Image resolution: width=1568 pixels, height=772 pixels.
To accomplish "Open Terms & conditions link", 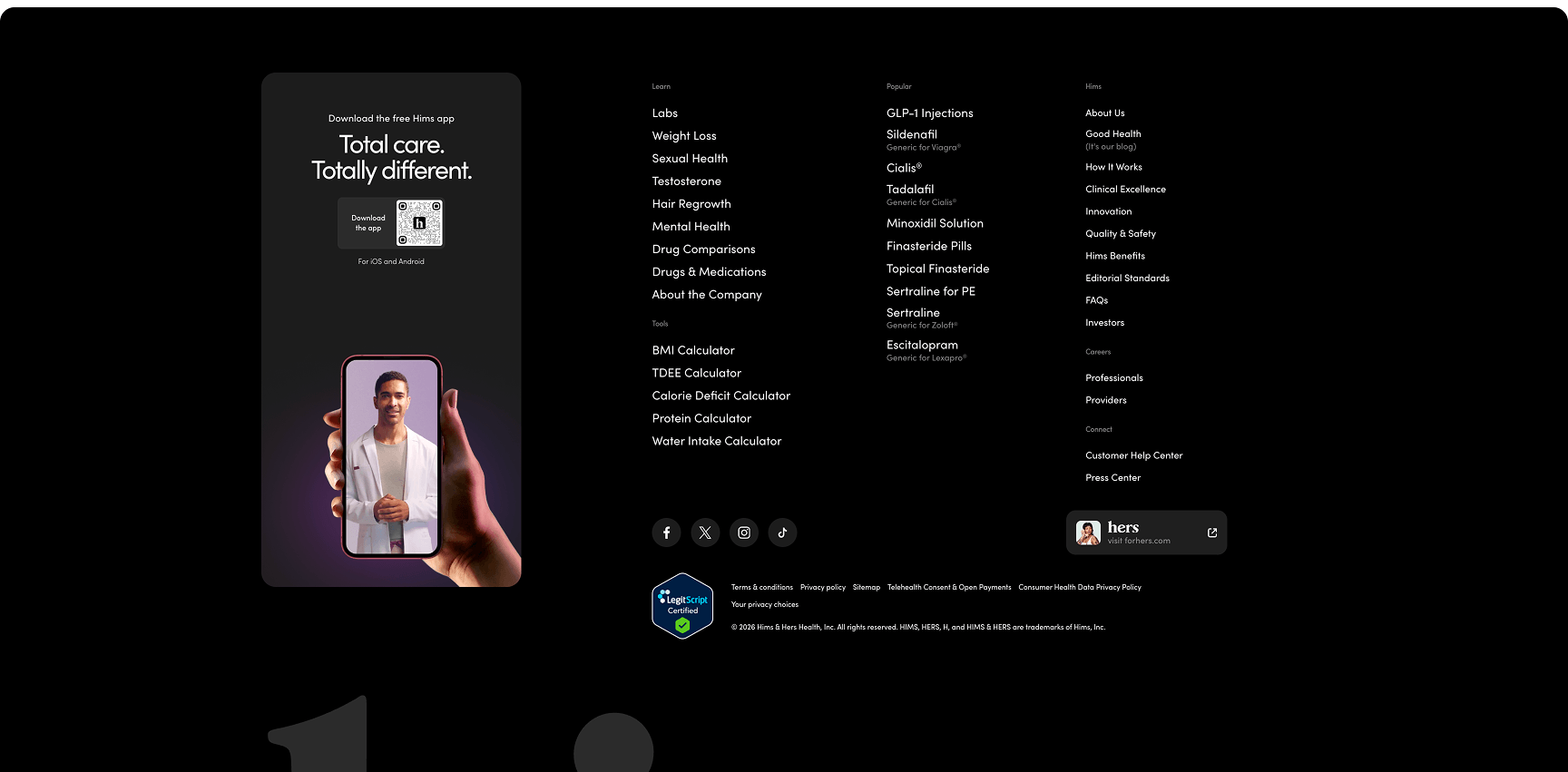I will pyautogui.click(x=761, y=588).
